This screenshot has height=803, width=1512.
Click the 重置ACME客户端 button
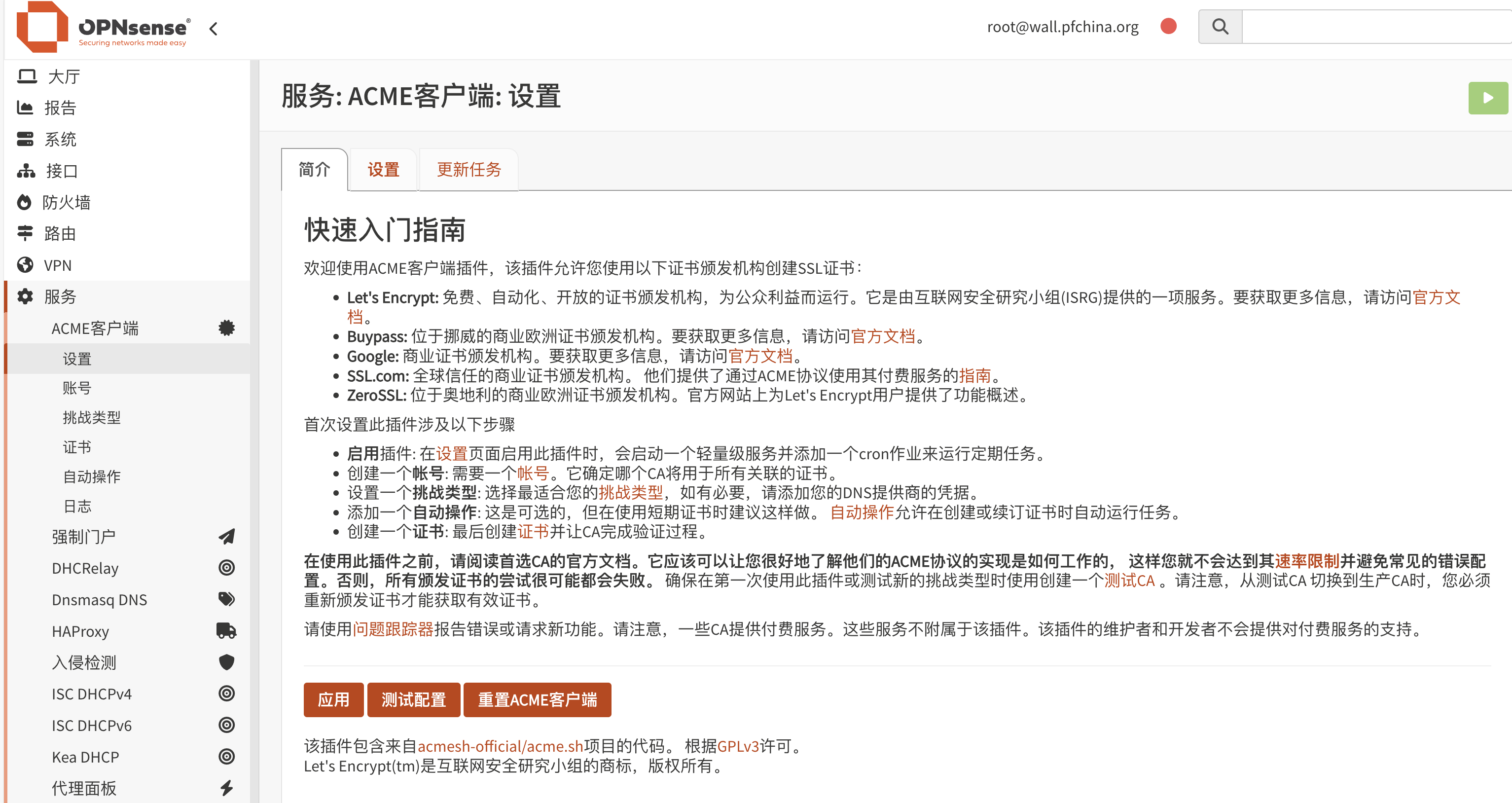(x=537, y=700)
